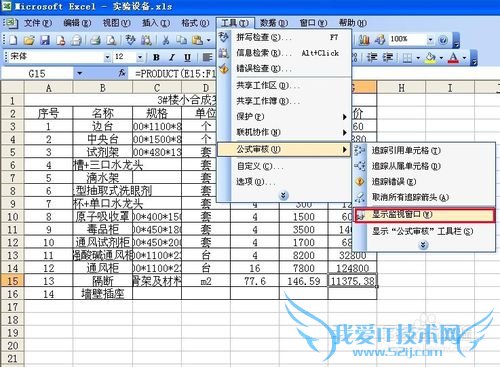This screenshot has height=367, width=500.
Task: Click the Decrease Indent icon
Action: click(x=372, y=57)
